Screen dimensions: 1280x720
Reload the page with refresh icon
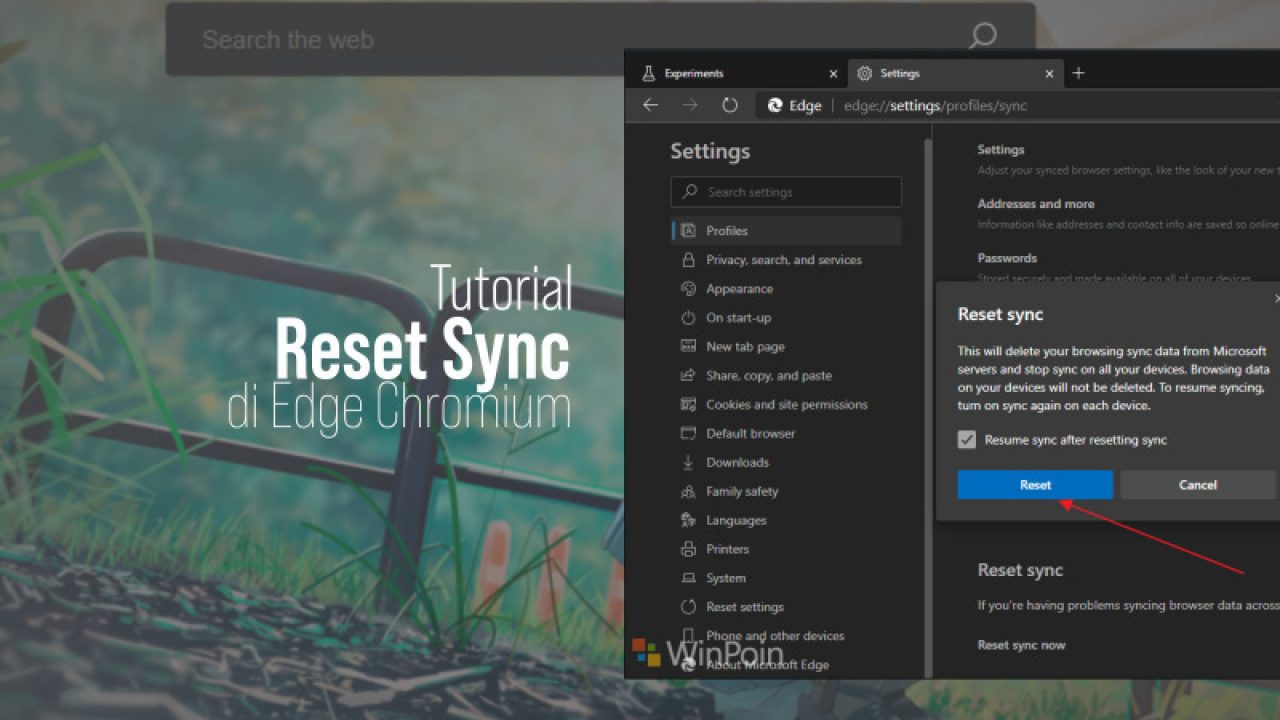730,105
